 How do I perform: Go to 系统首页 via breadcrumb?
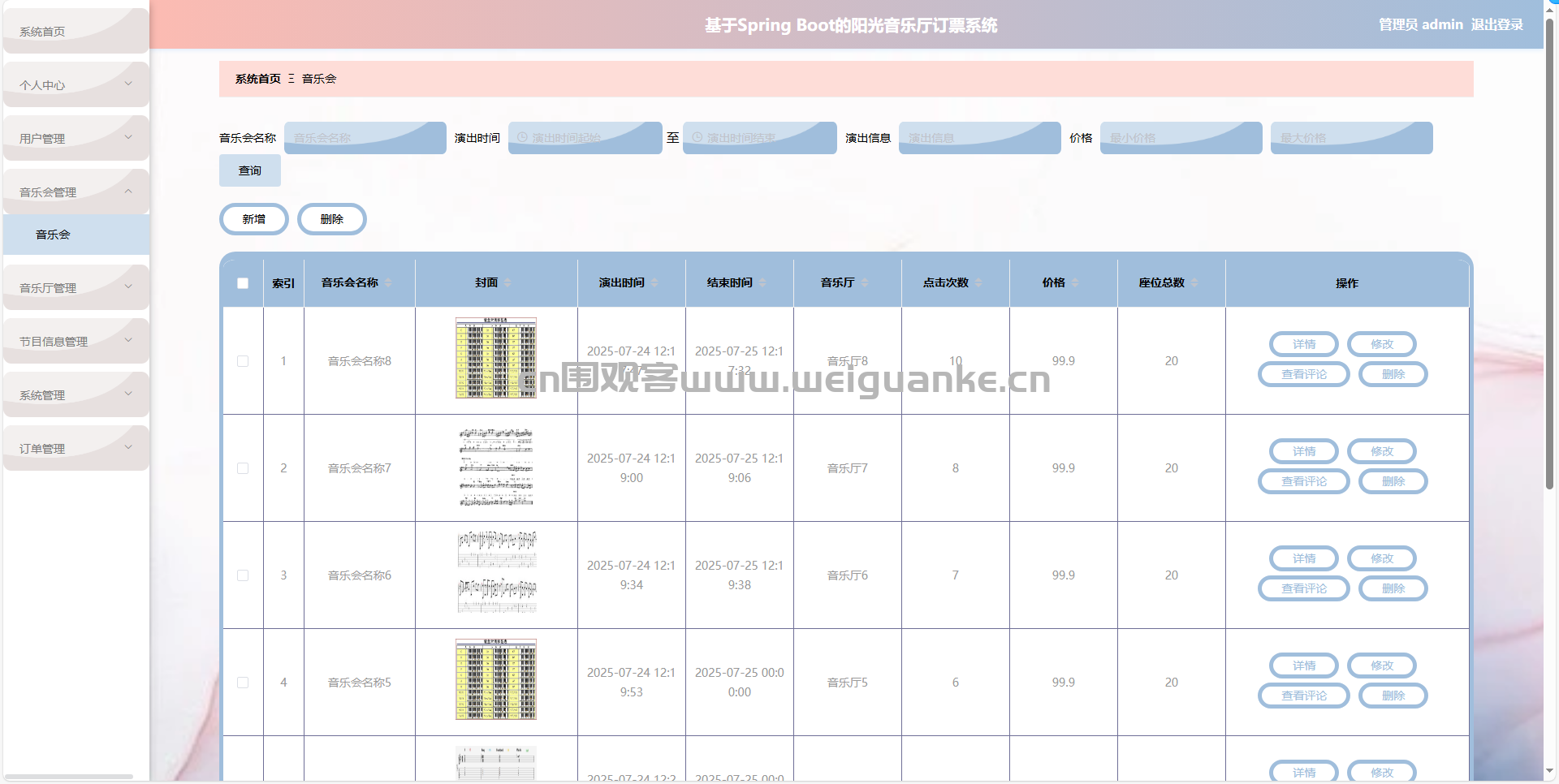pyautogui.click(x=257, y=79)
